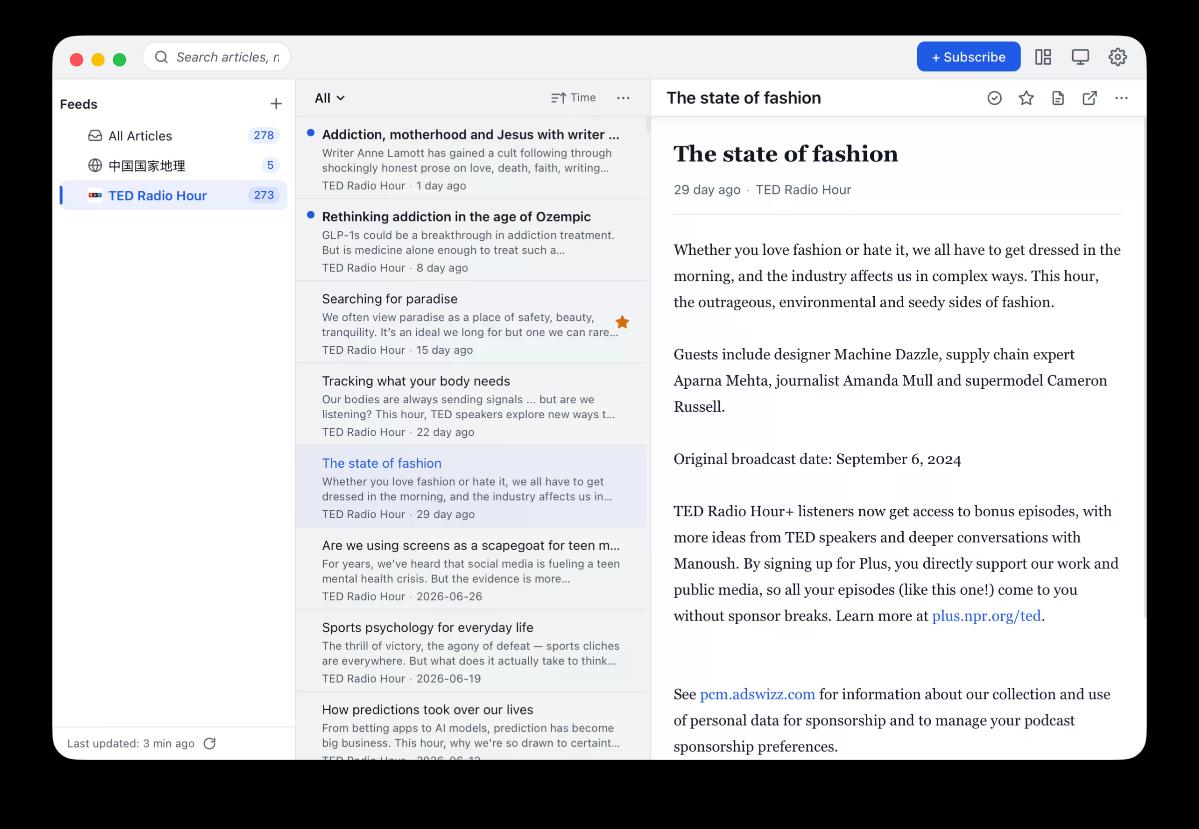This screenshot has width=1199, height=829.
Task: Click the 278 count badge on All Articles
Action: click(264, 135)
